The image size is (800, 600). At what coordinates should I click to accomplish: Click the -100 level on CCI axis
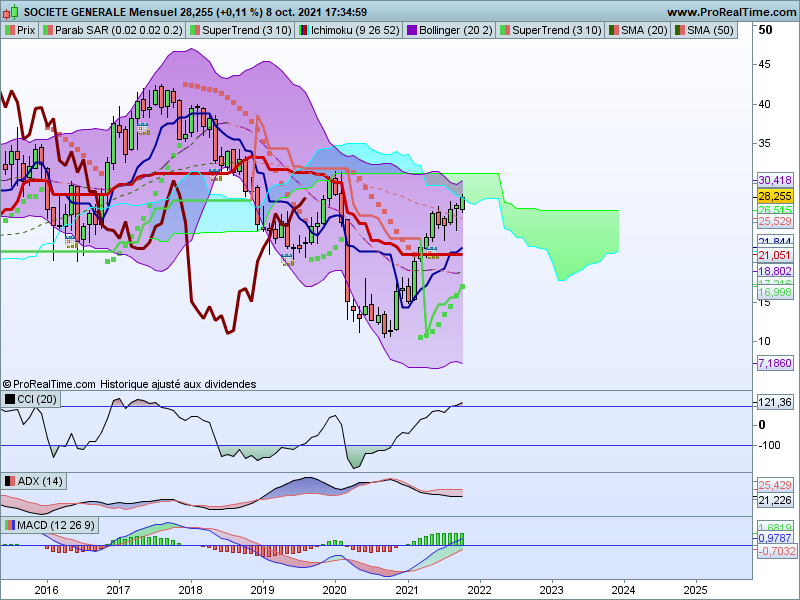(769, 445)
